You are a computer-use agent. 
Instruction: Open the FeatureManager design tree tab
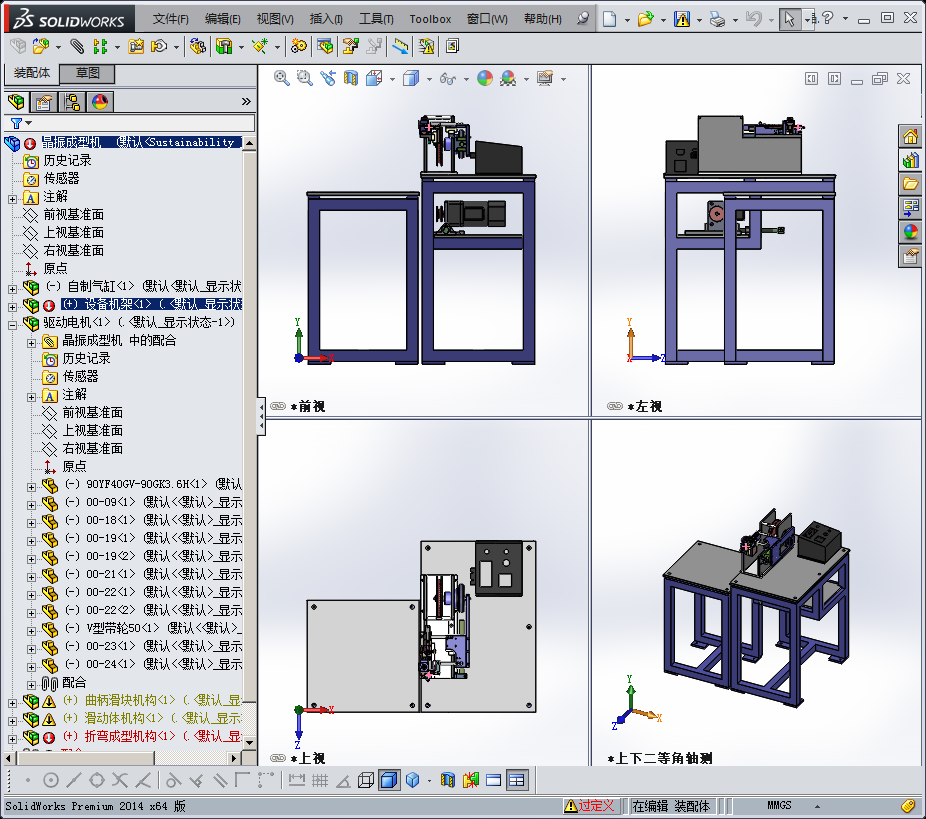16,102
